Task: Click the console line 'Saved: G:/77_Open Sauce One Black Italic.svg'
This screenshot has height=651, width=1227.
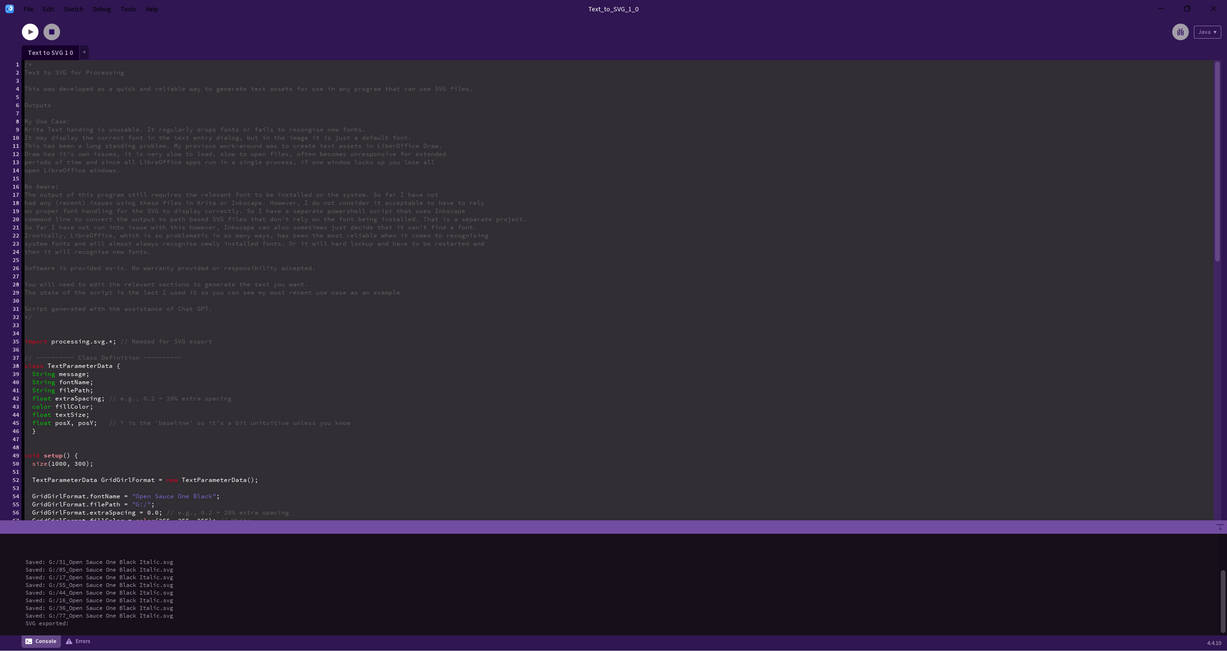Action: (x=99, y=616)
